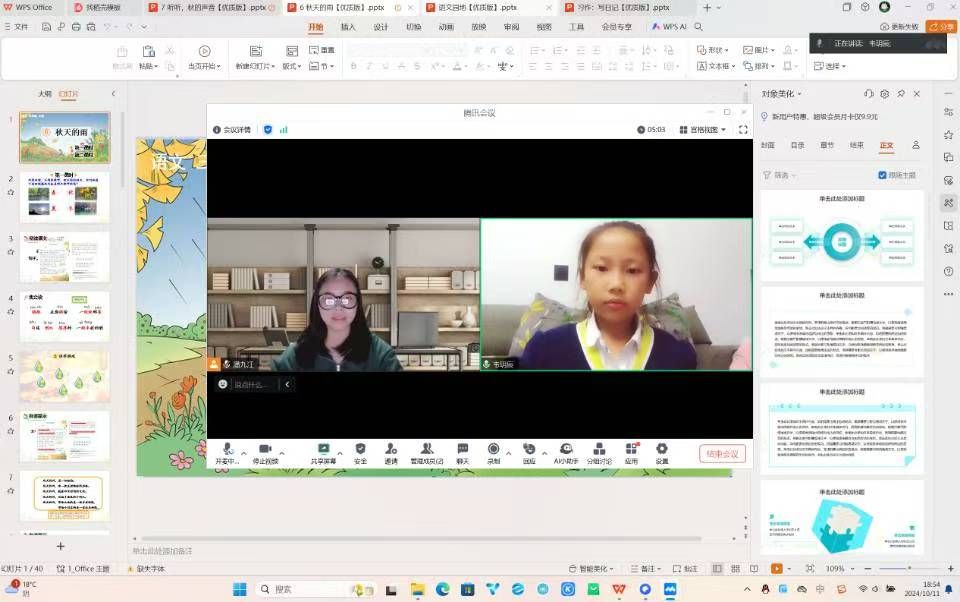Mute the microphone in meeting toolbar
Viewport: 960px width, 602px height.
pyautogui.click(x=228, y=450)
